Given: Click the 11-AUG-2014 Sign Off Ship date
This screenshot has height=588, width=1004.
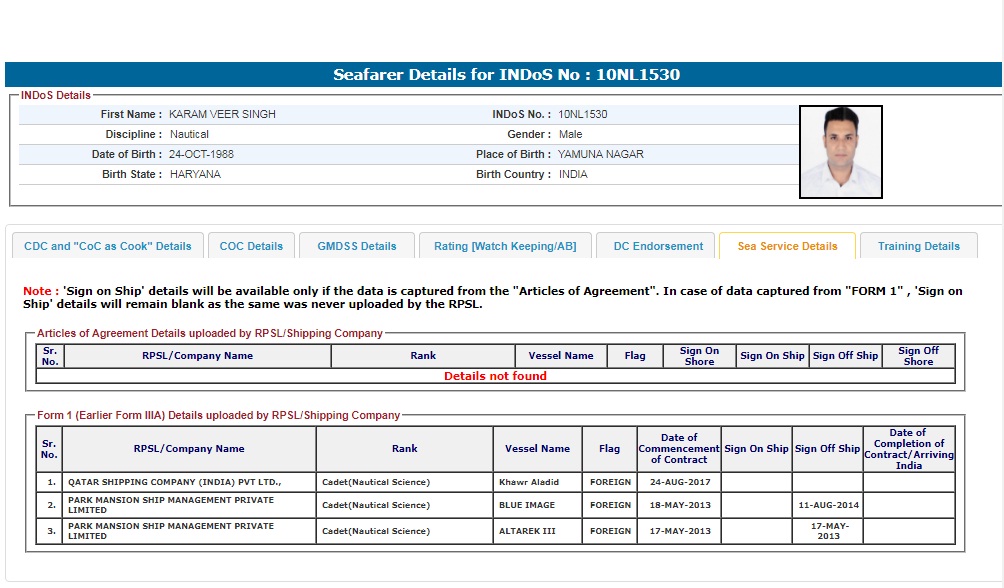Looking at the screenshot, I should (826, 505).
